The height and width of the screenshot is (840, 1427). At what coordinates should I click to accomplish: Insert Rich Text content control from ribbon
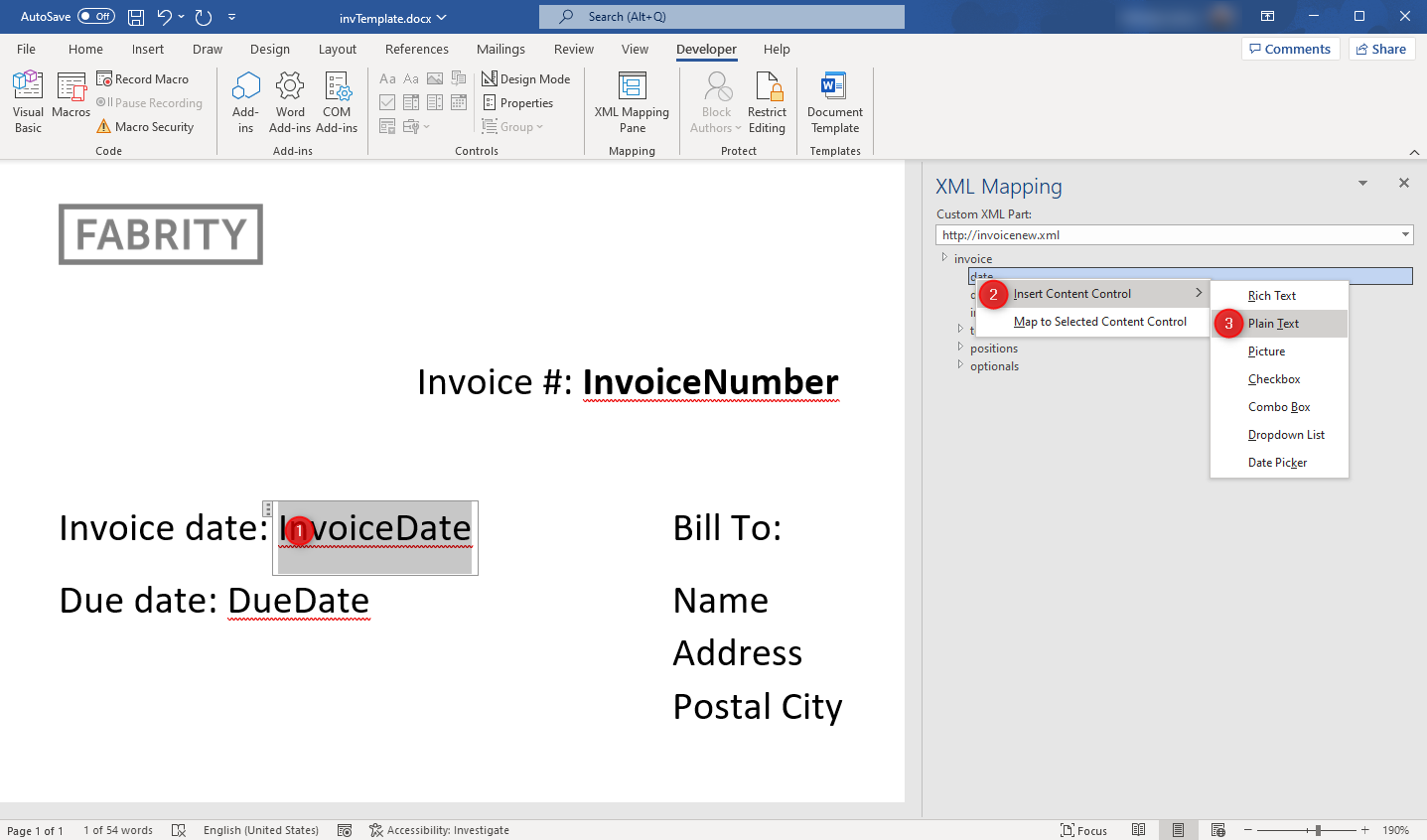tap(387, 78)
